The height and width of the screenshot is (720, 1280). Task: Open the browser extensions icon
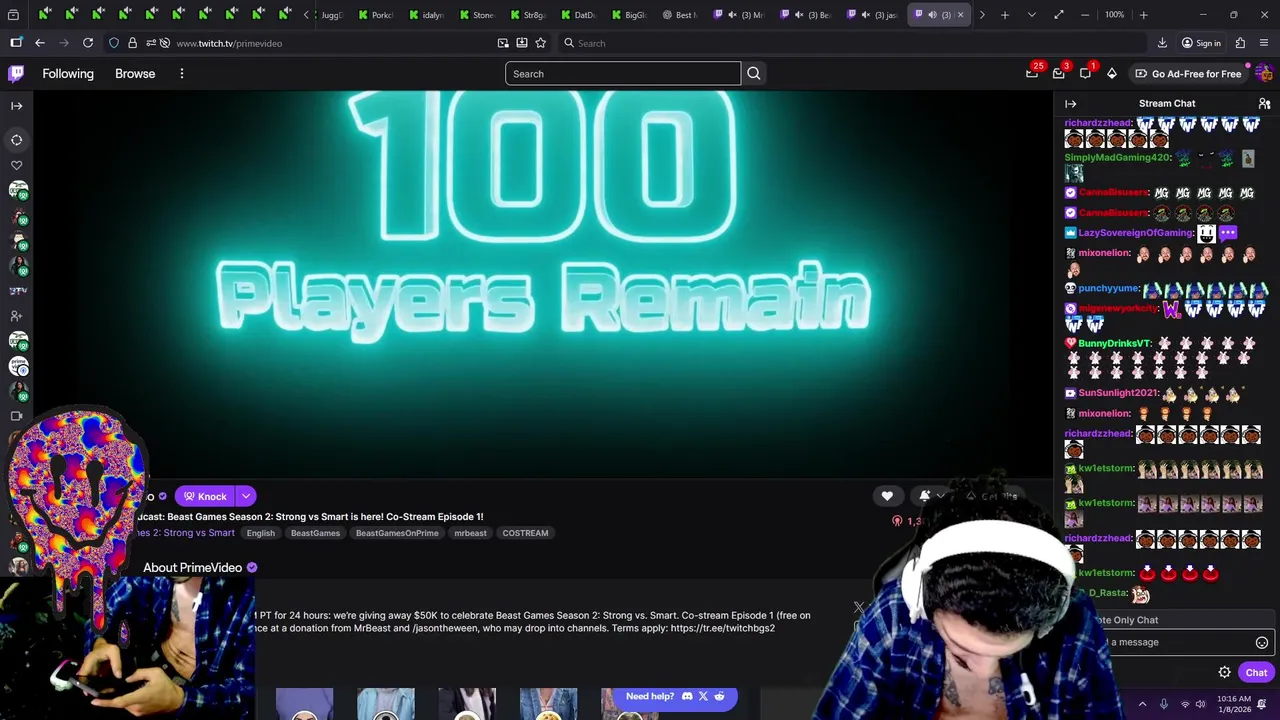(1240, 43)
